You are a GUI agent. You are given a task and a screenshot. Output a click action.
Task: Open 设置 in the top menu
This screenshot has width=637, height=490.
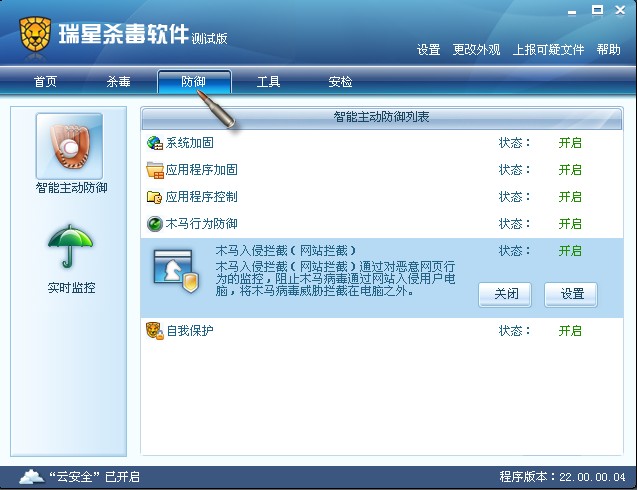coord(429,50)
